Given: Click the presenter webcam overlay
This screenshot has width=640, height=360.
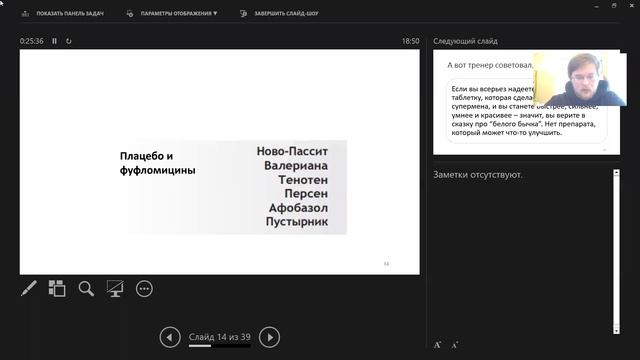Looking at the screenshot, I should coord(580,79).
